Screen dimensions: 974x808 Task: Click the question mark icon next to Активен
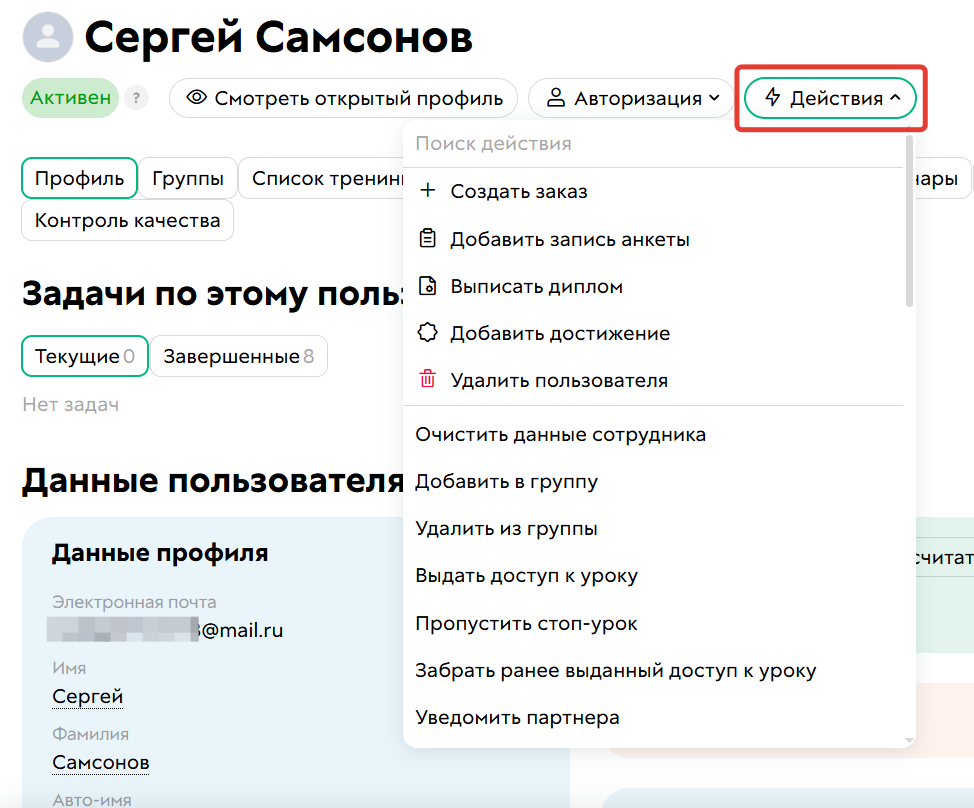pyautogui.click(x=136, y=97)
